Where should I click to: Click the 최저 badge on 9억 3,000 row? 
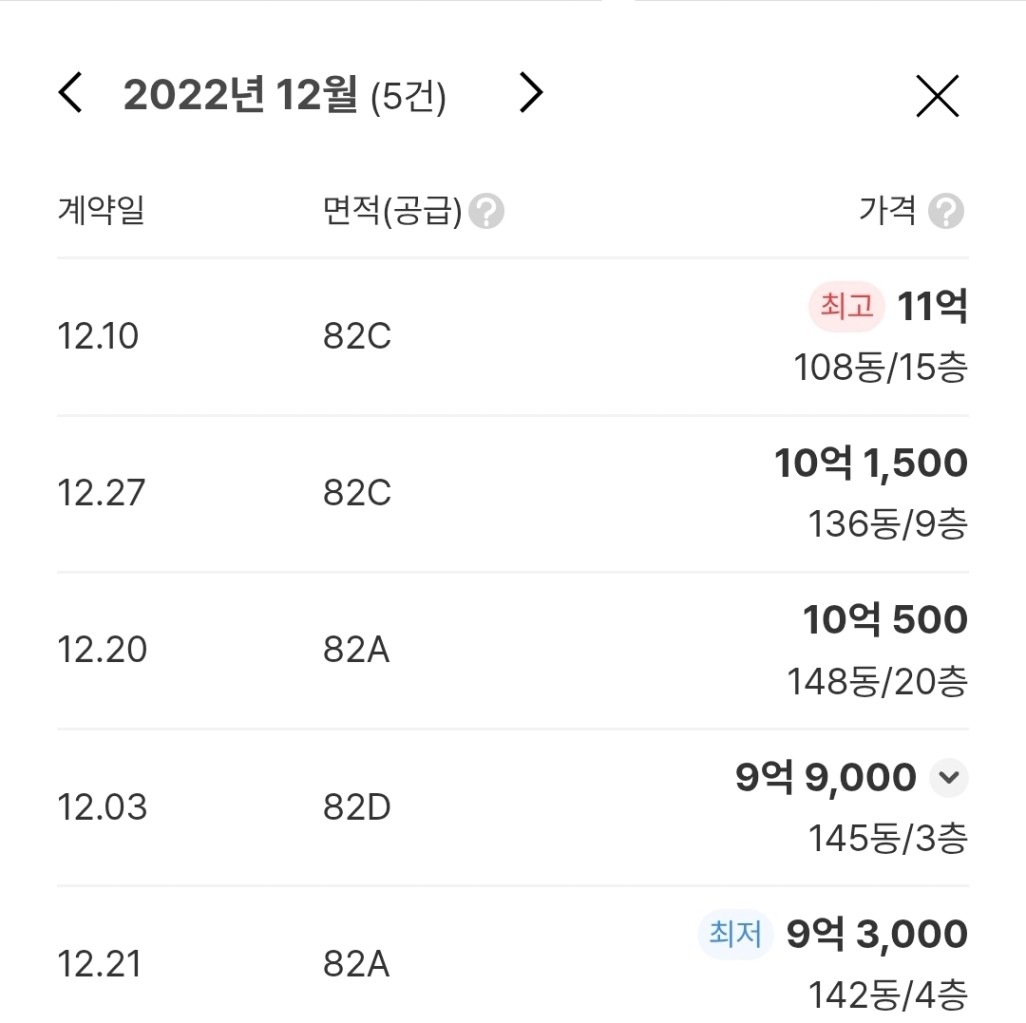click(x=735, y=933)
